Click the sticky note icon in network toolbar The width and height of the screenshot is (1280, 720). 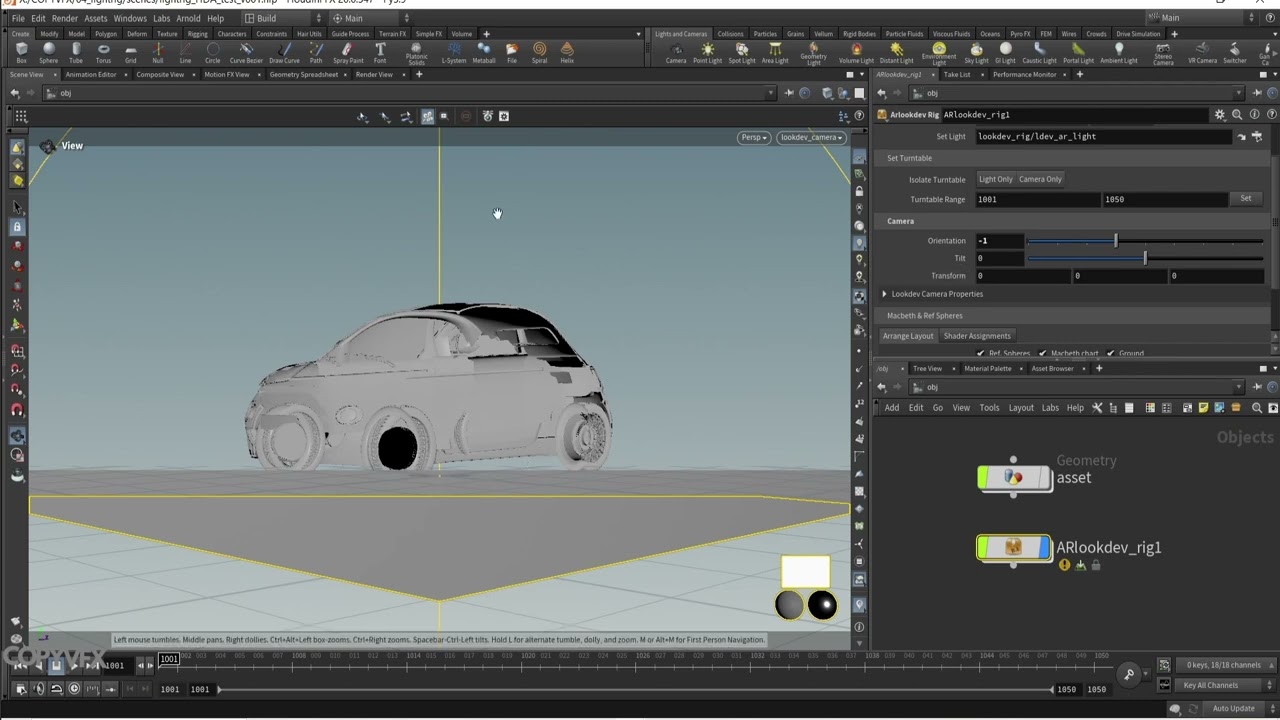click(1203, 408)
